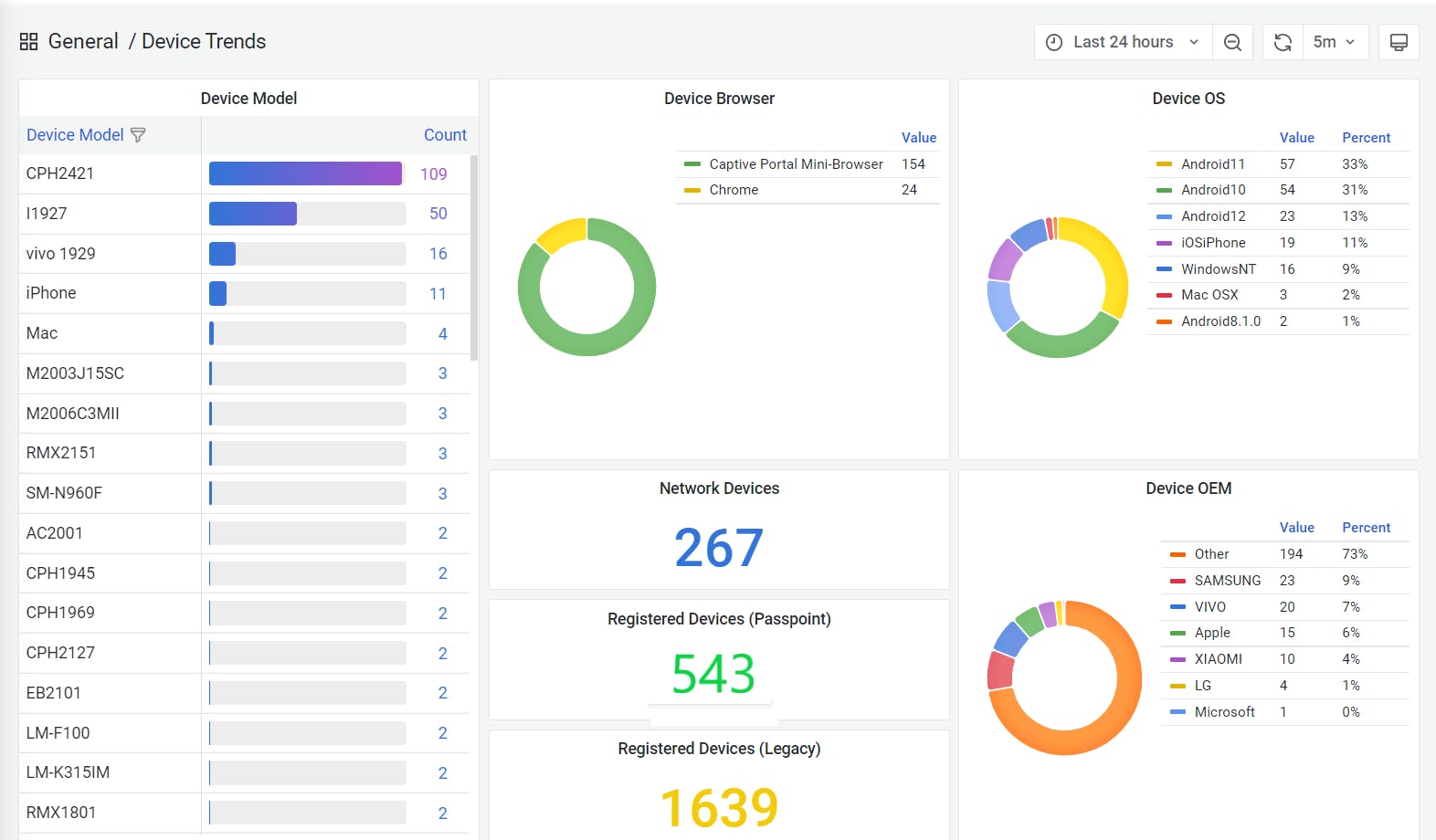
Task: Toggle the Chrome legend series
Action: [x=734, y=190]
